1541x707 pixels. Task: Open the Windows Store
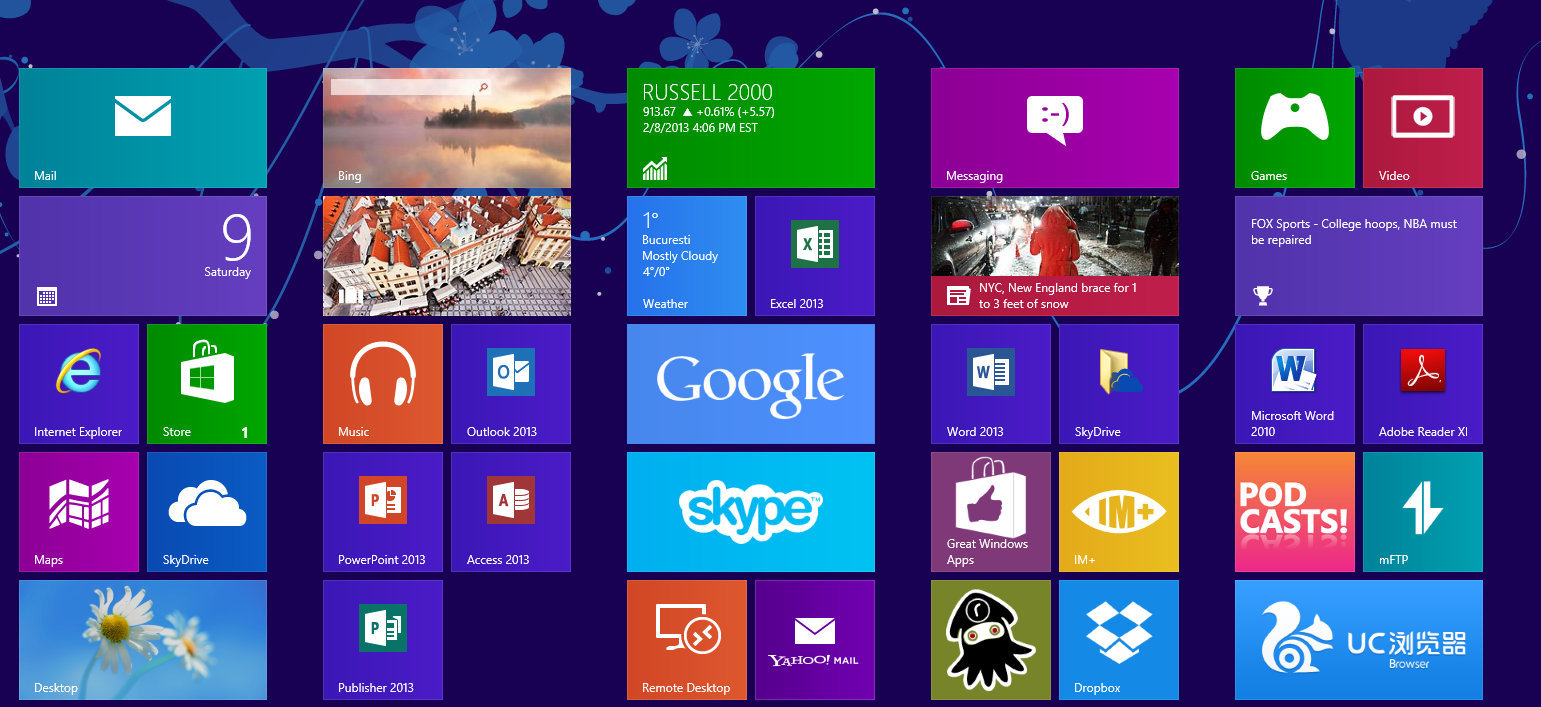pos(206,383)
